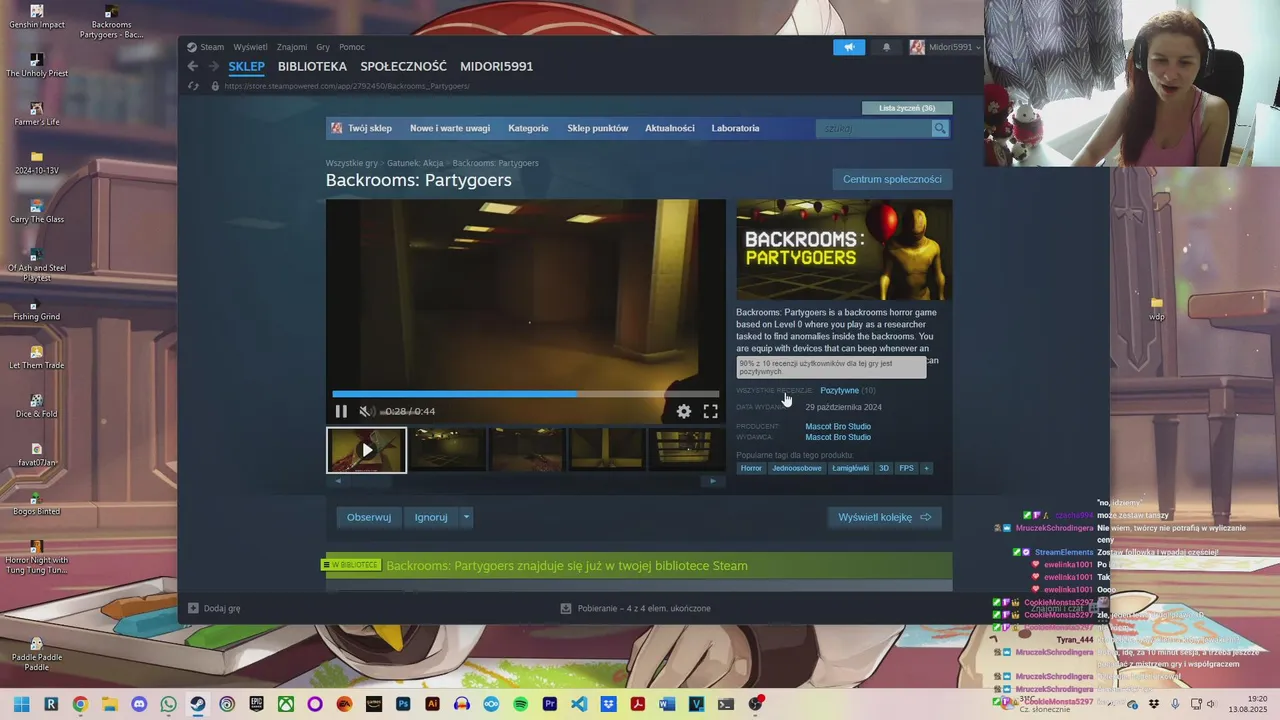Image resolution: width=1280 pixels, height=720 pixels.
Task: Expand Nowe i warte uwagi menu
Action: point(450,128)
